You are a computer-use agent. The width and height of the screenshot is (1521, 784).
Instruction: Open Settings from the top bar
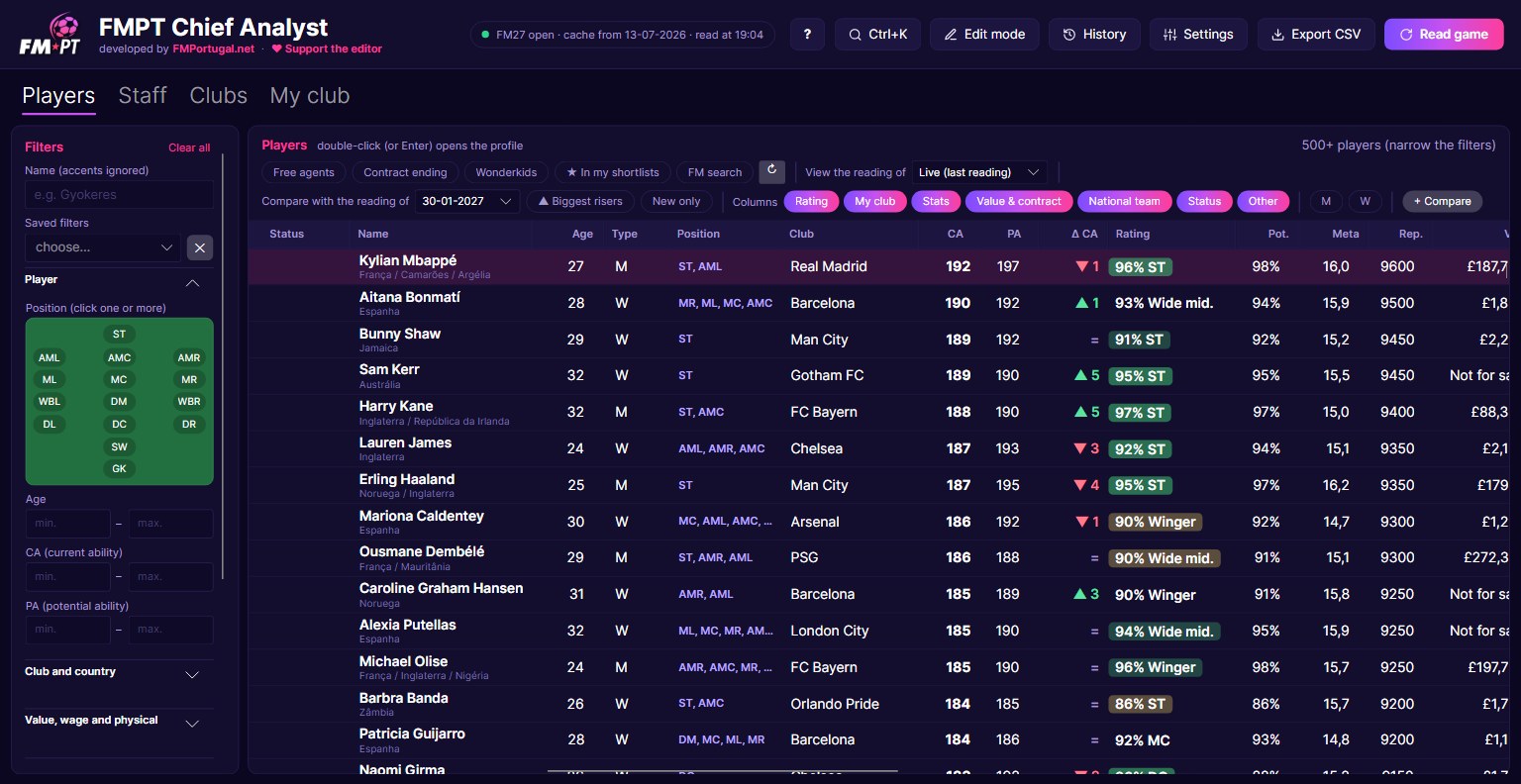1198,34
